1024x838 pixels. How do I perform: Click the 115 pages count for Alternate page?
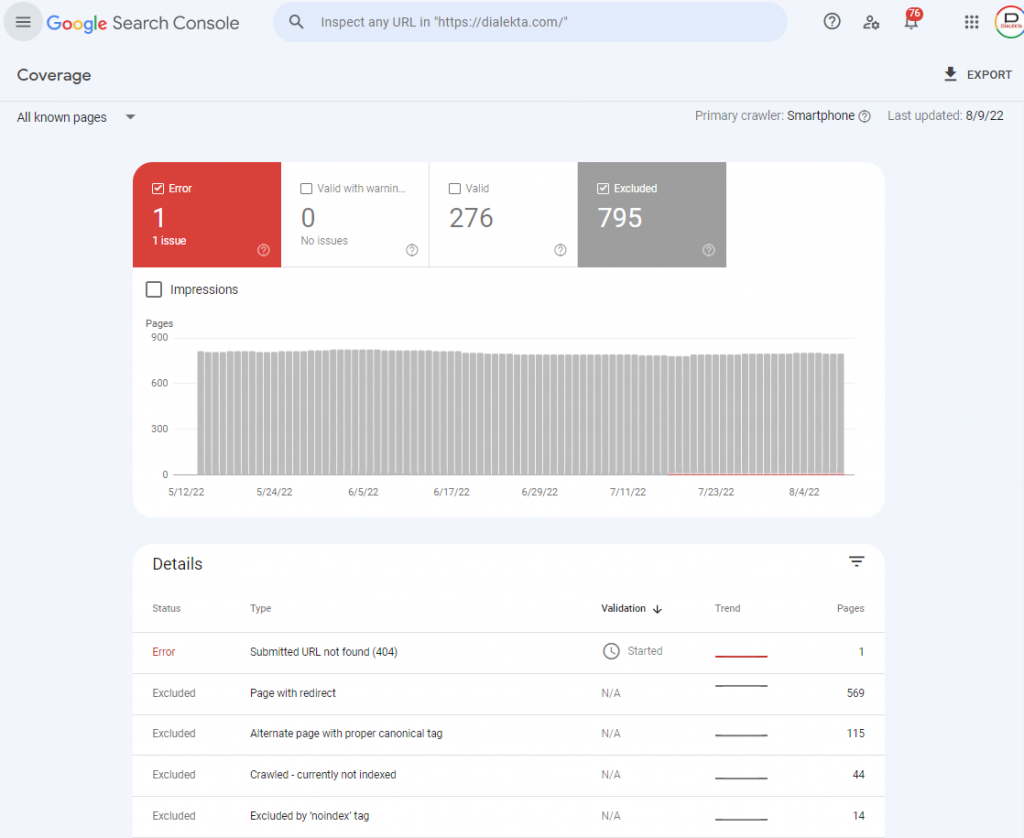click(x=855, y=734)
